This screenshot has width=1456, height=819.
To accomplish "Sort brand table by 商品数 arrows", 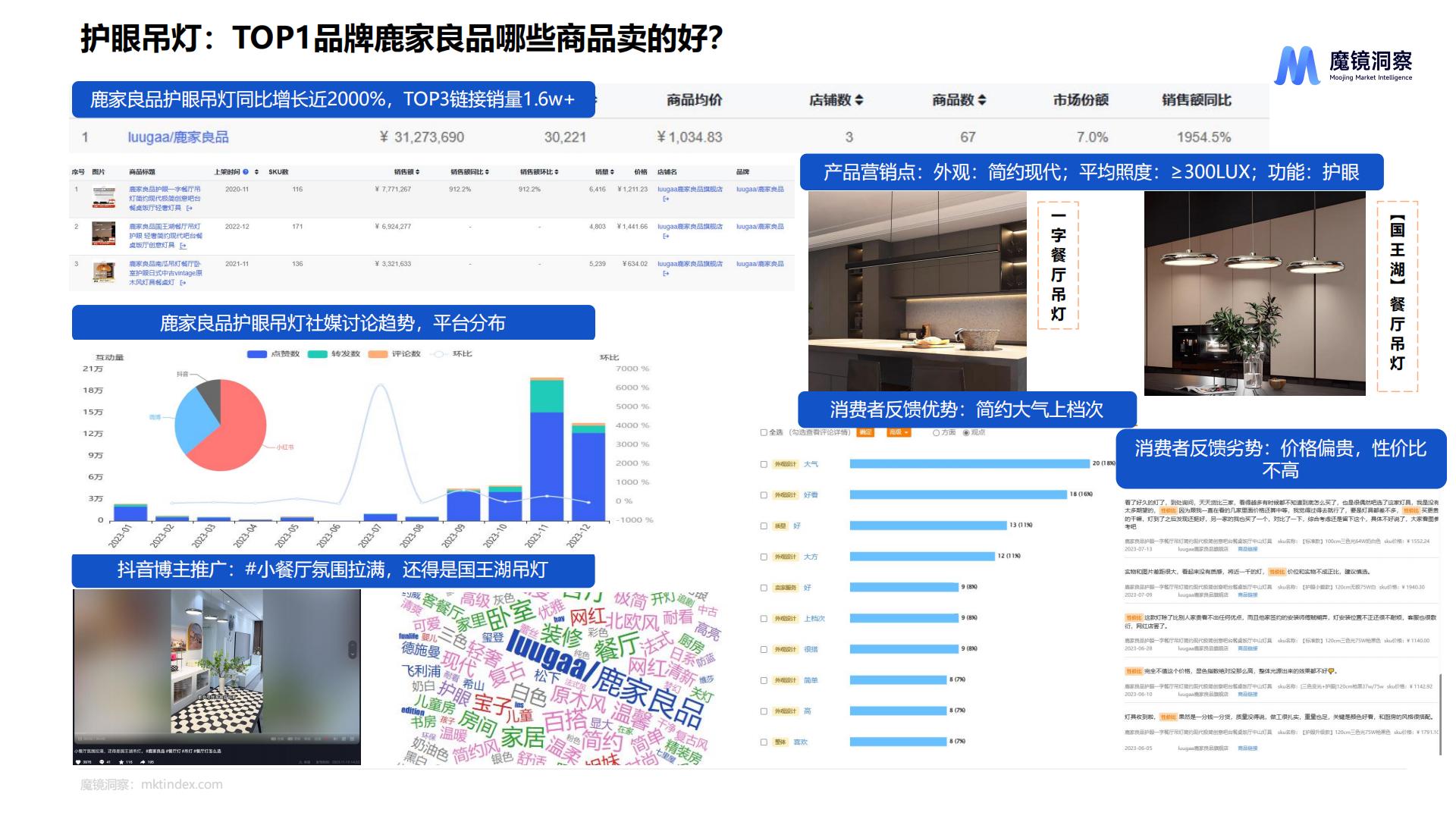I will pyautogui.click(x=981, y=100).
